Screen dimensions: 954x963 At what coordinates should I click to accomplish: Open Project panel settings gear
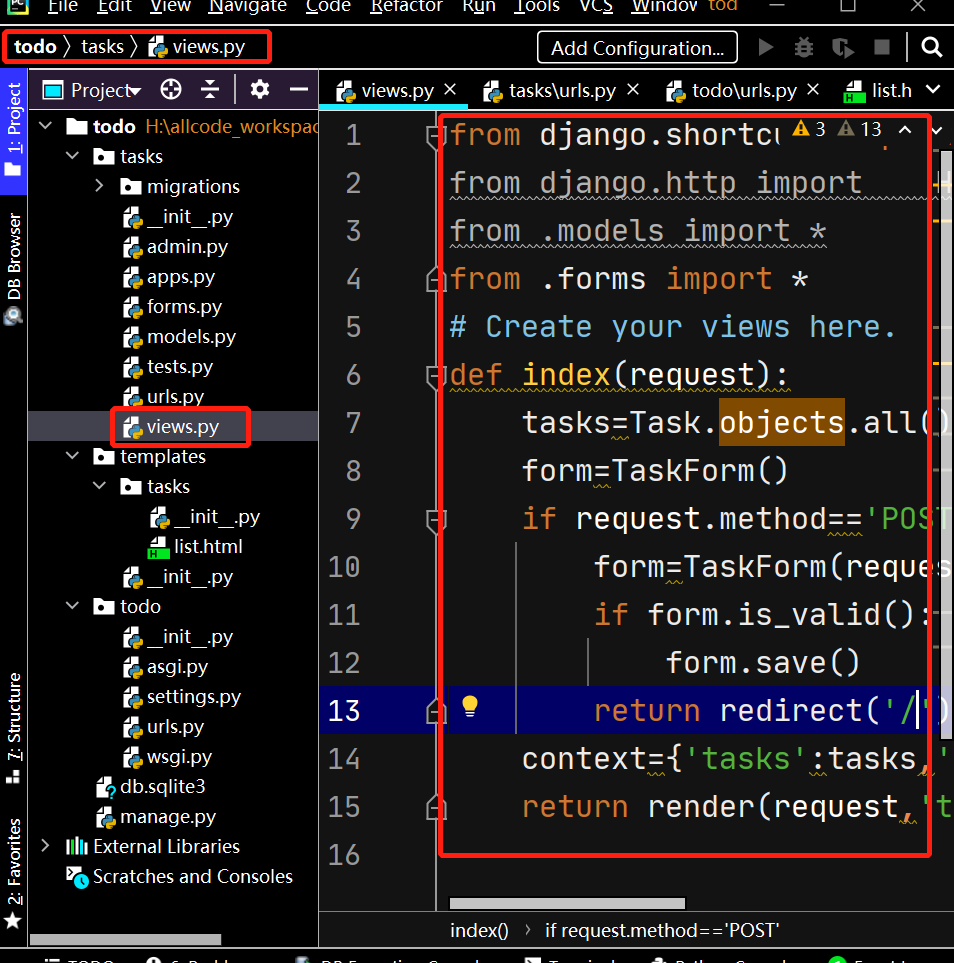259,90
